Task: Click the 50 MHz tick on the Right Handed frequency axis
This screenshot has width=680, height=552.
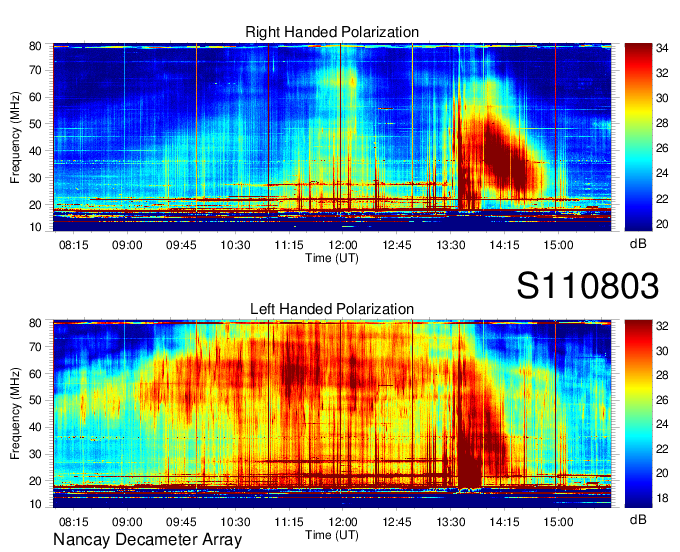Action: pos(35,124)
